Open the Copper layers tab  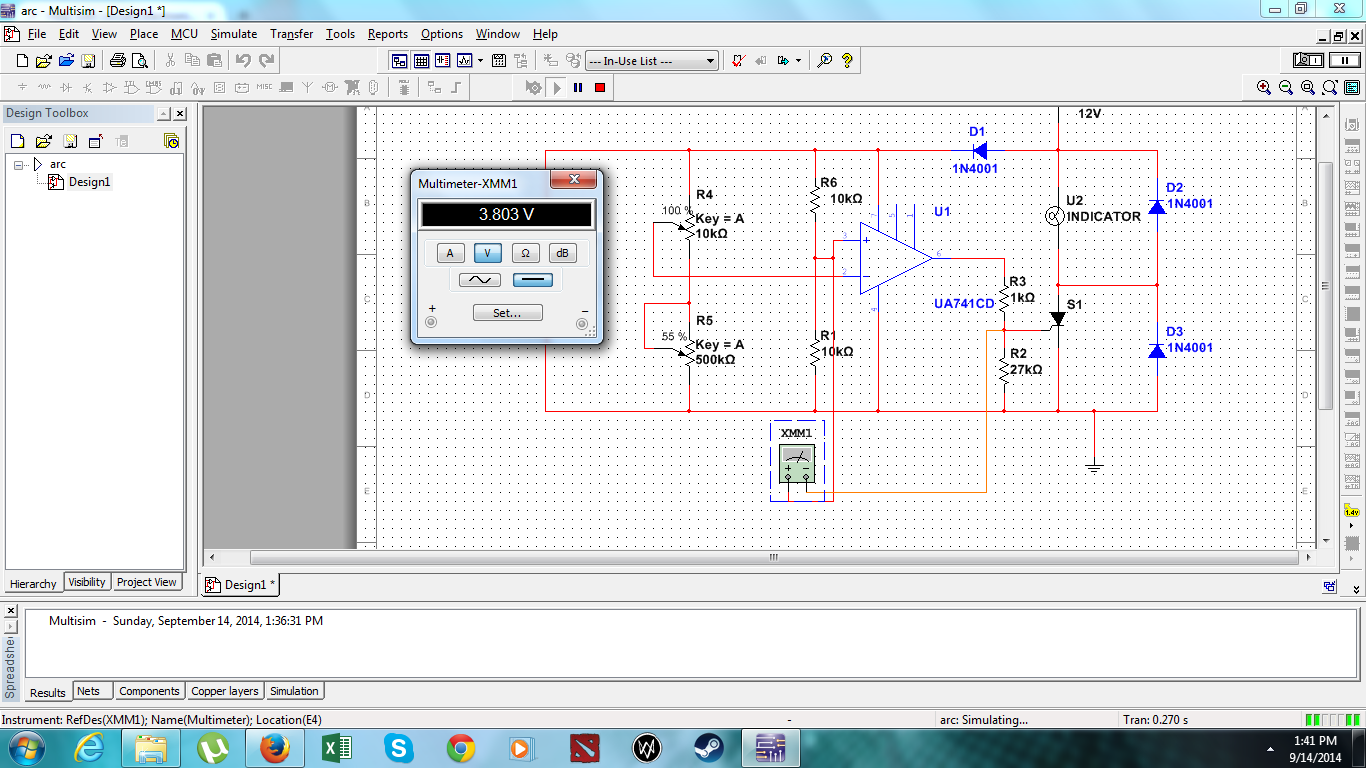[x=225, y=691]
